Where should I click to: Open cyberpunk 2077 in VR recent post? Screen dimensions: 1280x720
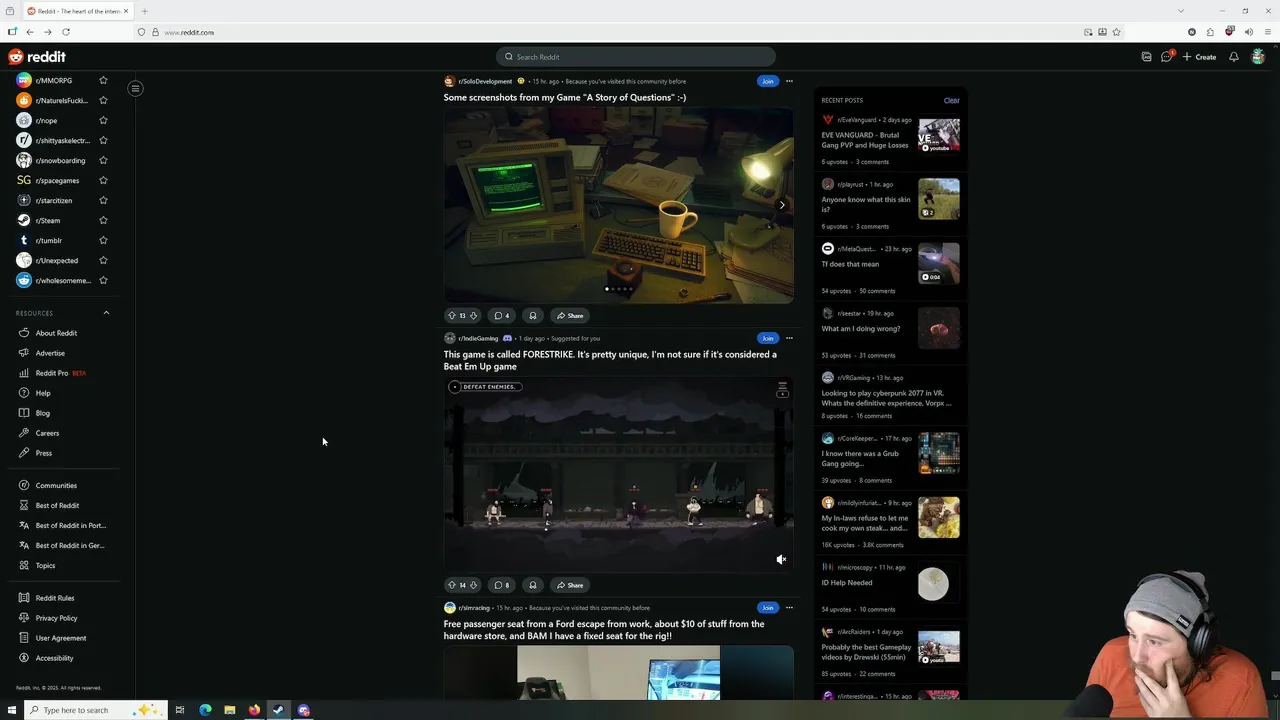886,398
